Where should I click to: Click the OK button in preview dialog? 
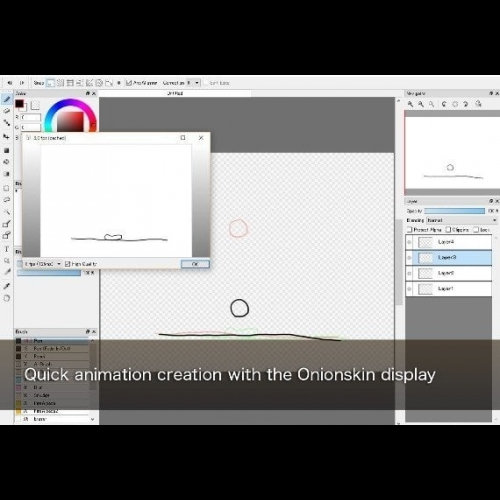coord(195,264)
